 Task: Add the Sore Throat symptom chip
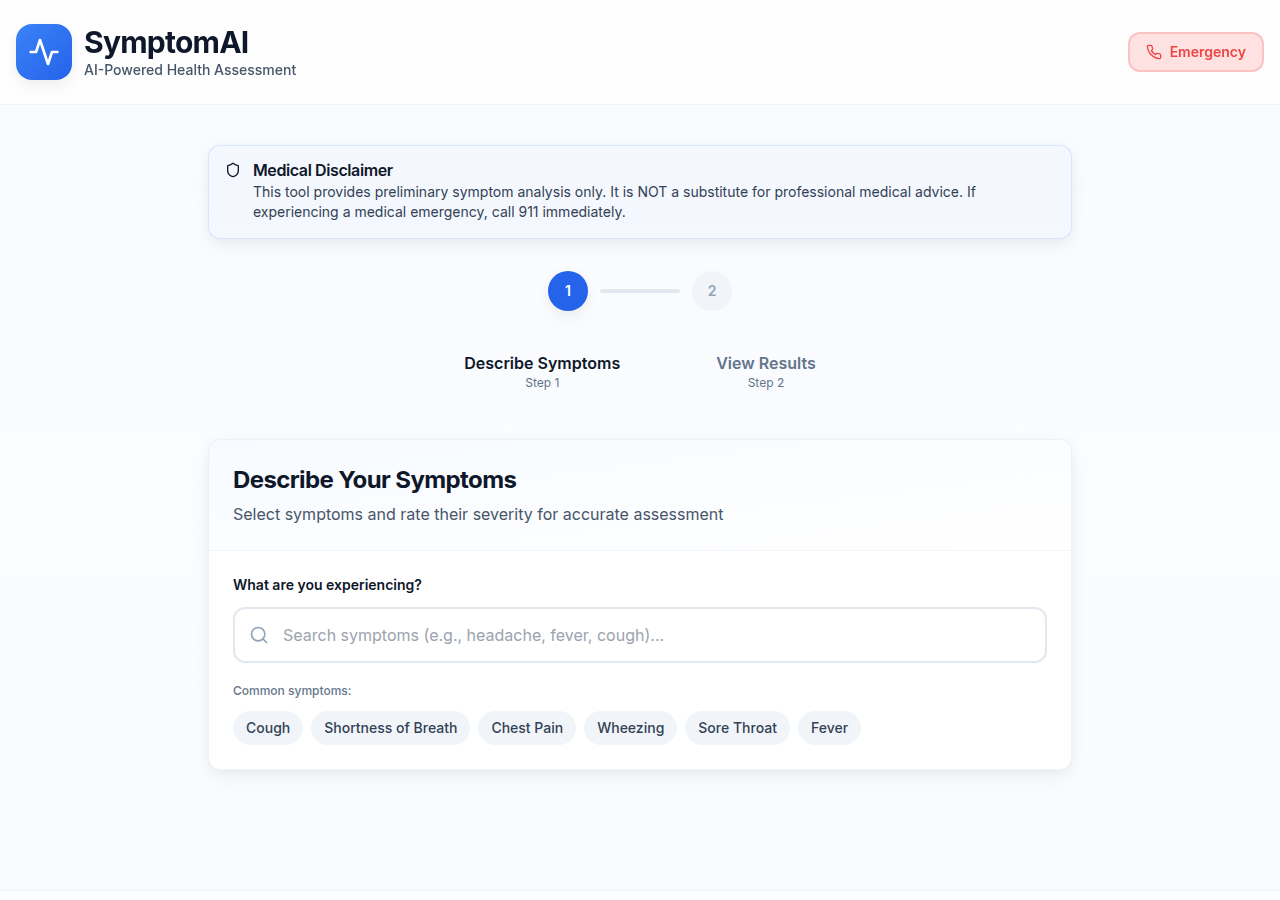click(737, 728)
